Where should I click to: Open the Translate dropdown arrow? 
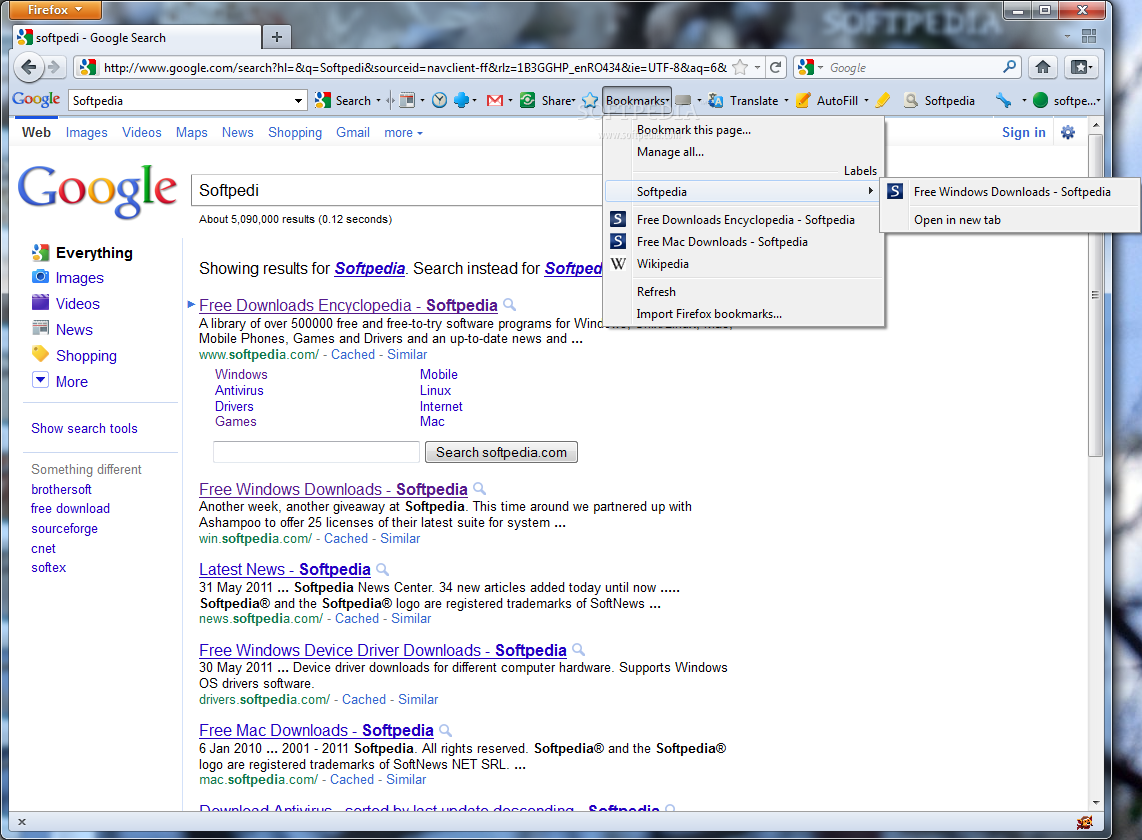point(786,101)
